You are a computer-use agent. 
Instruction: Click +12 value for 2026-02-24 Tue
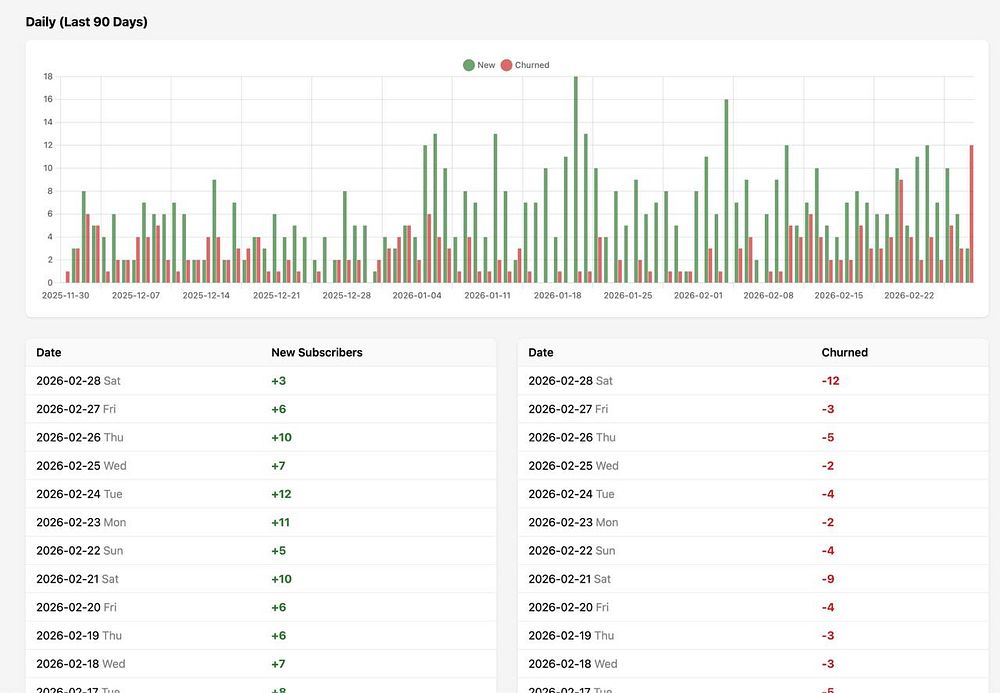pos(281,494)
